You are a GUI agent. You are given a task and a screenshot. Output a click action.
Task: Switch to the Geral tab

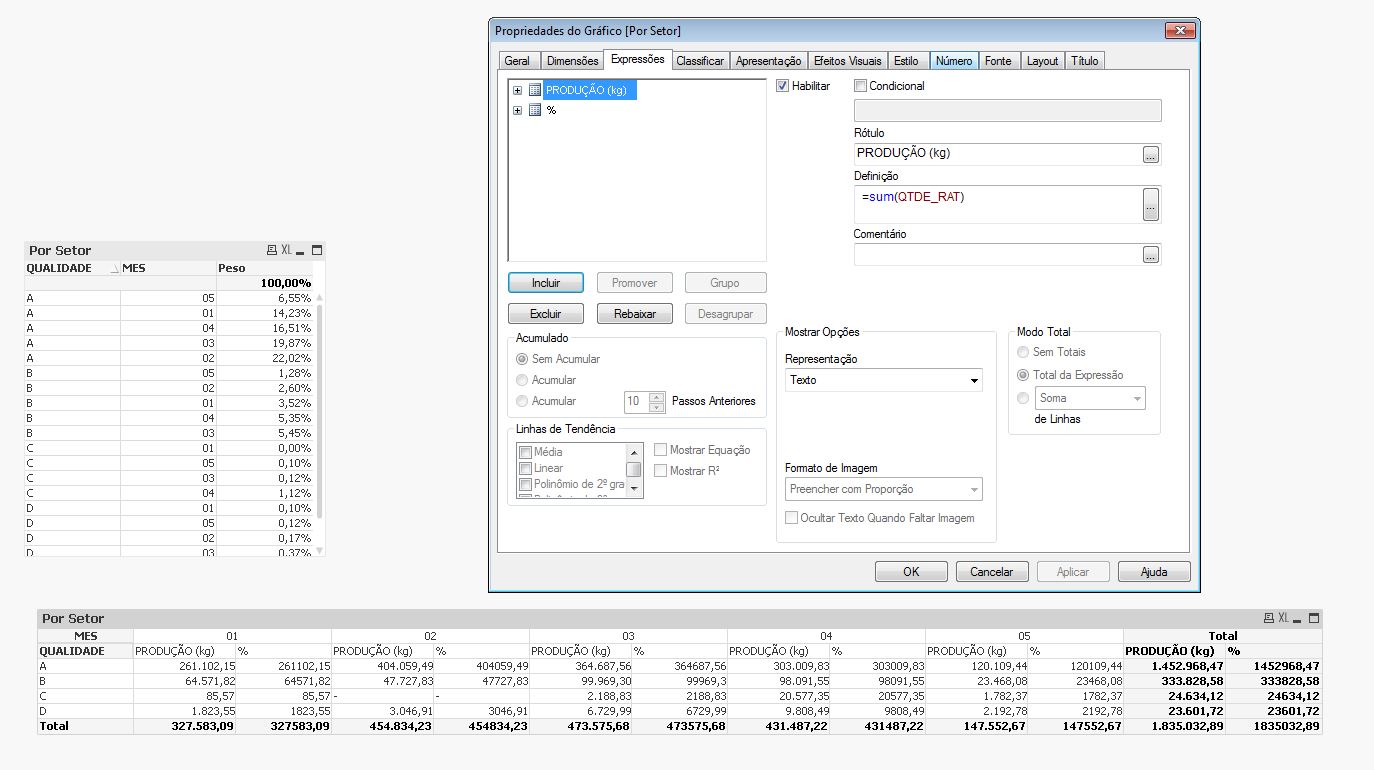coord(517,61)
